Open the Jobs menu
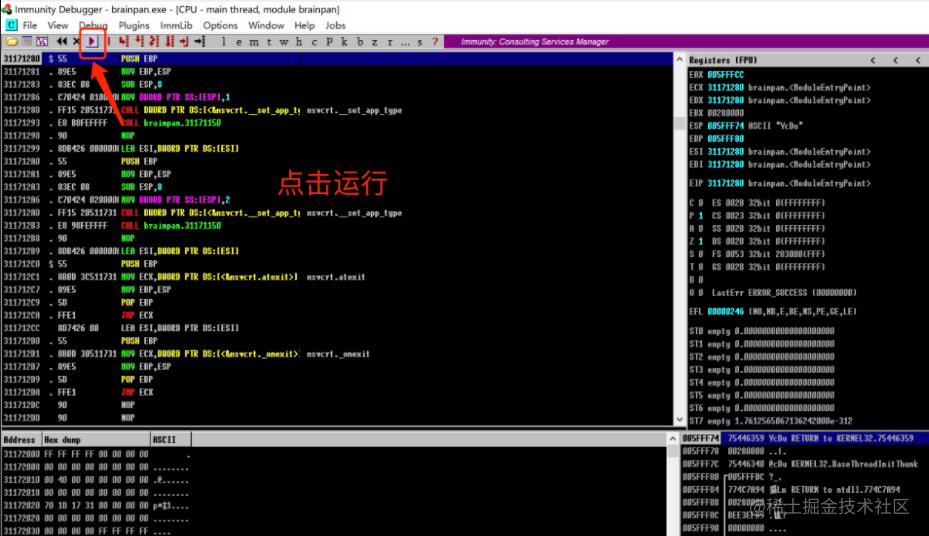The image size is (929, 536). 335,25
